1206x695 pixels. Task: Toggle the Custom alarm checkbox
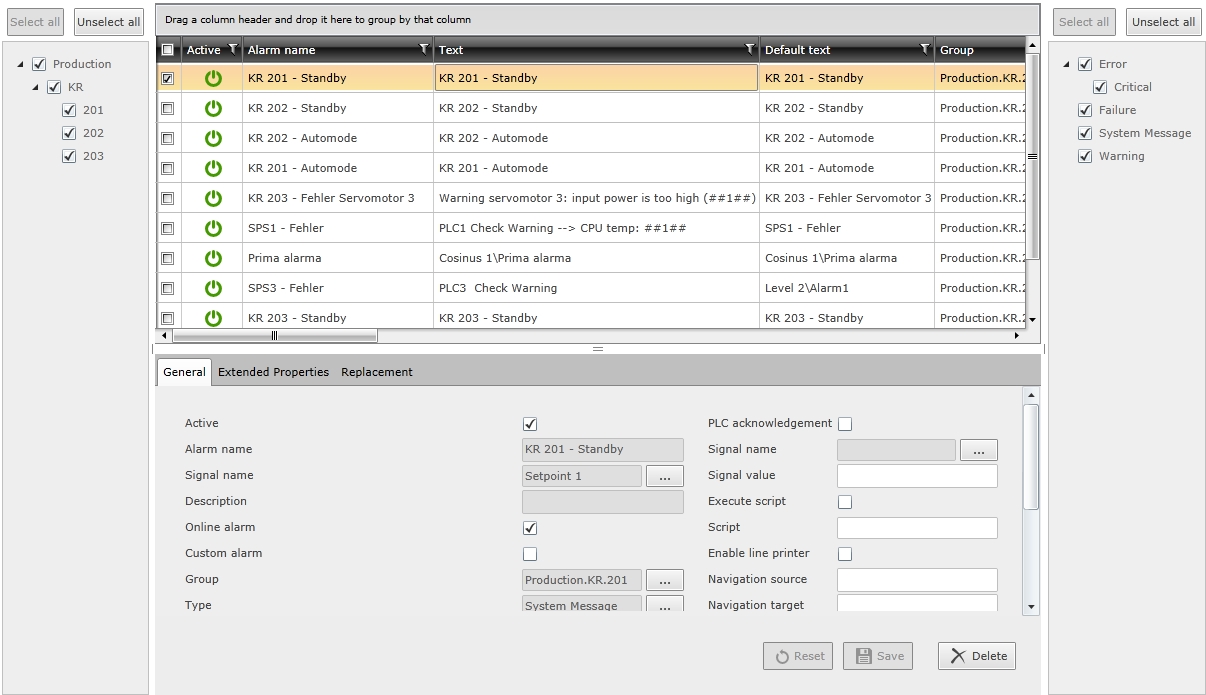pos(530,554)
